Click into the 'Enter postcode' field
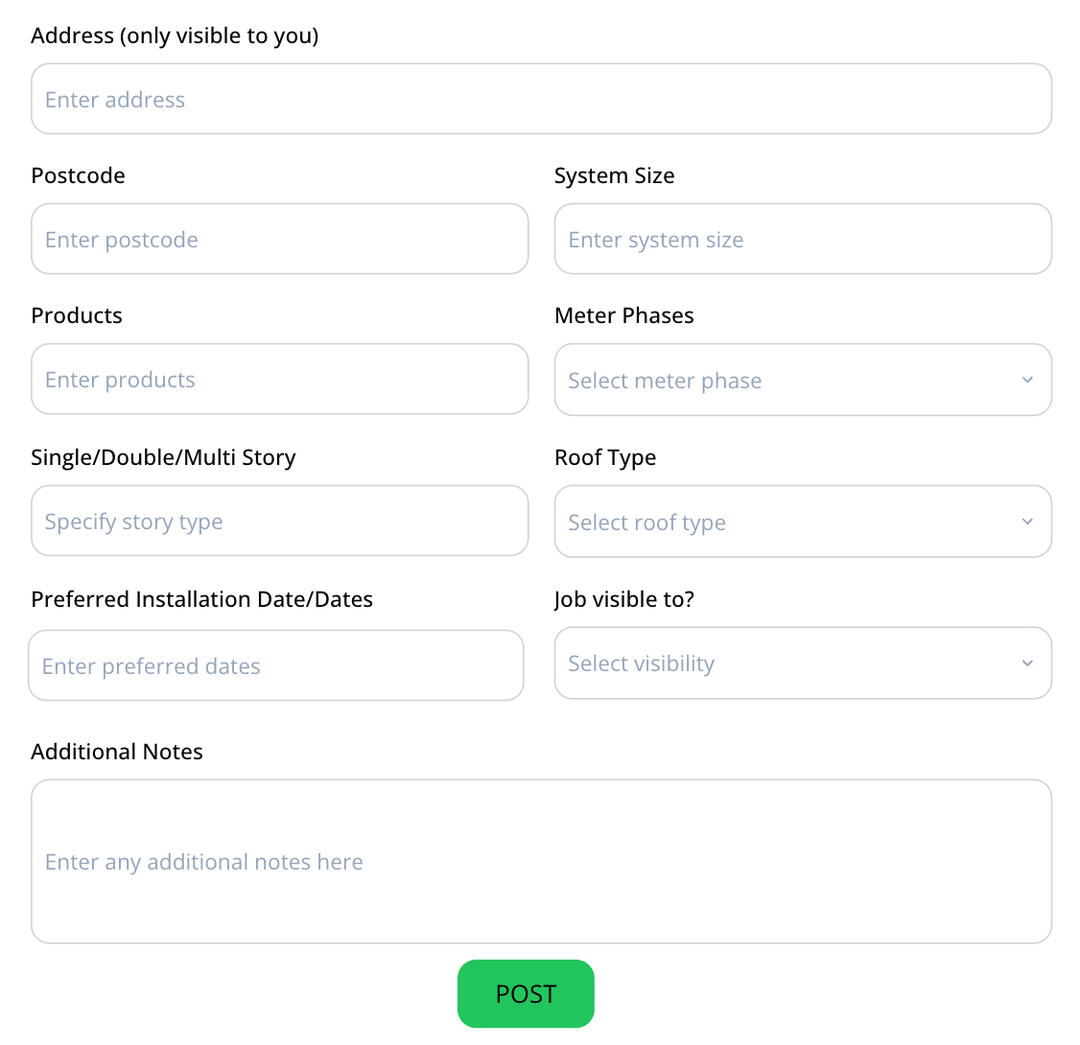Screen dimensions: 1080x1045 [279, 239]
